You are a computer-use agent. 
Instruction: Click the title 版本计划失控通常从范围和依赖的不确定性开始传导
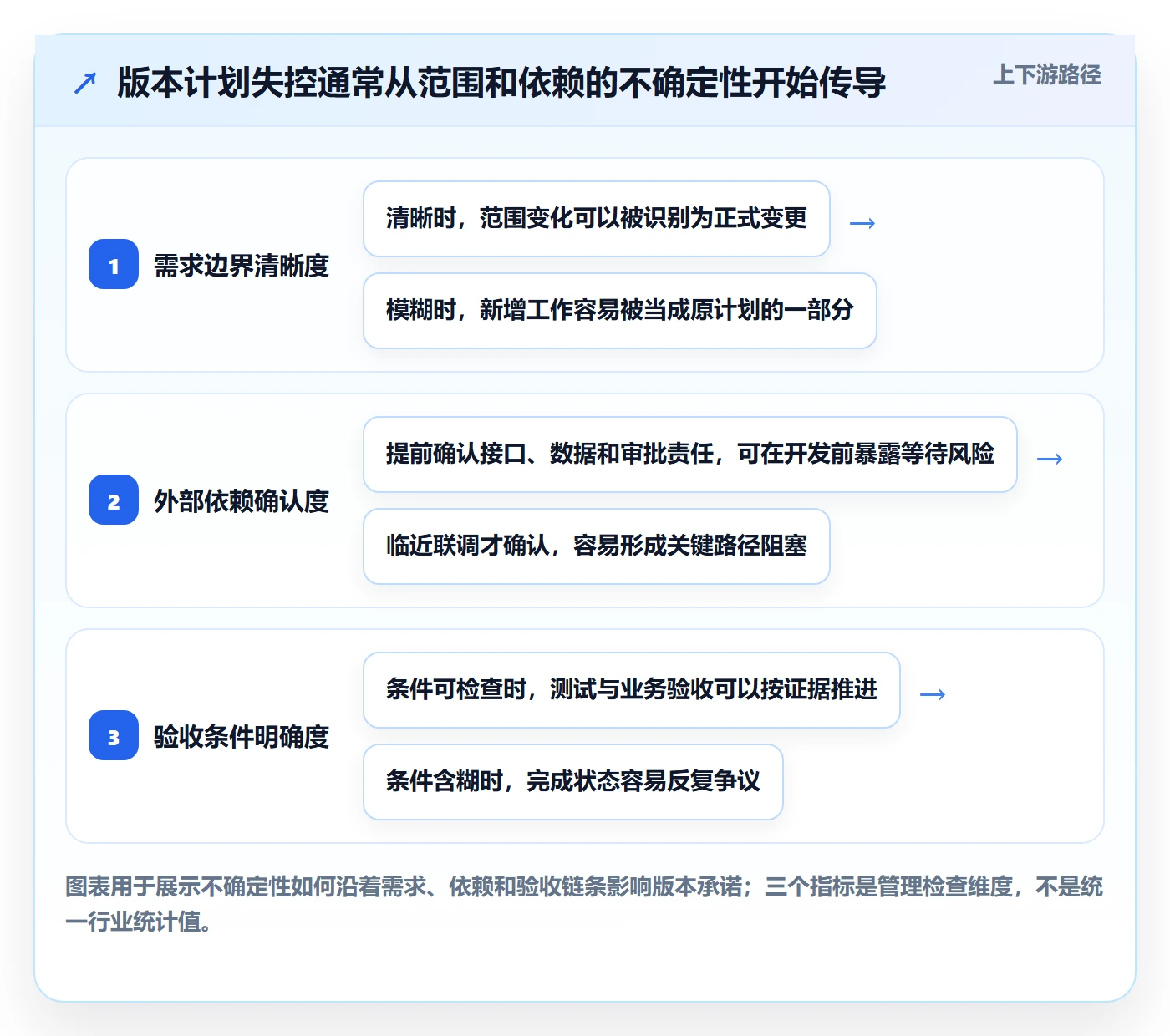[501, 83]
